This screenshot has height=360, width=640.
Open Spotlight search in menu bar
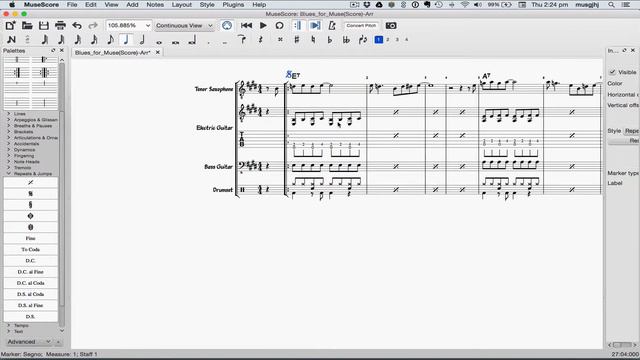[x=611, y=4]
